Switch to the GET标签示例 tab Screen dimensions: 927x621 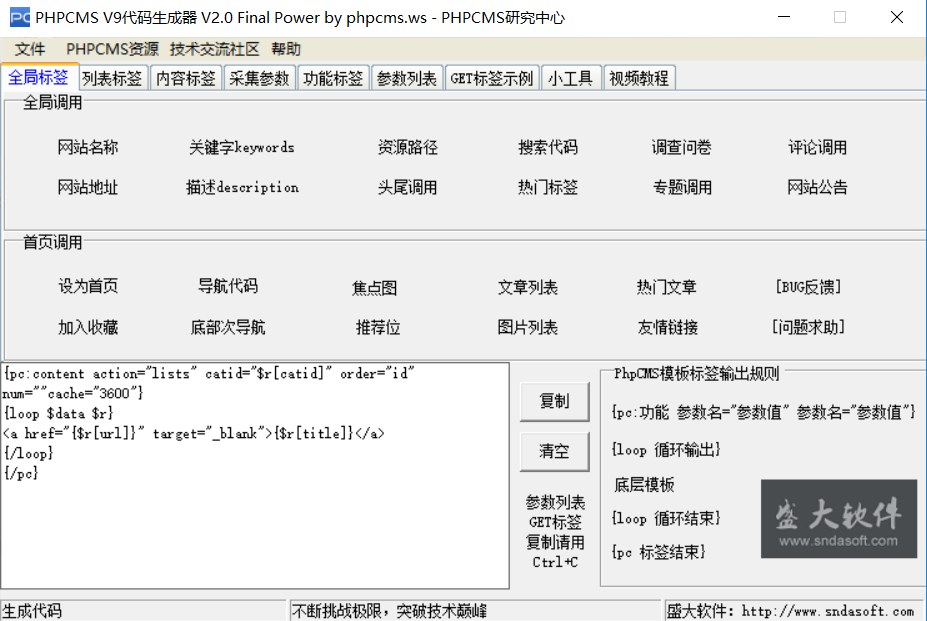pos(491,78)
